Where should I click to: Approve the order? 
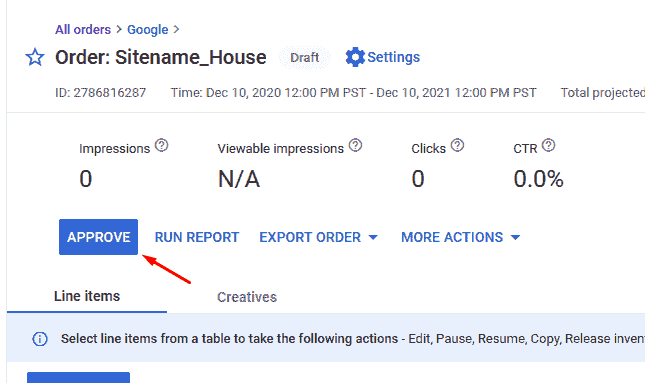point(98,237)
